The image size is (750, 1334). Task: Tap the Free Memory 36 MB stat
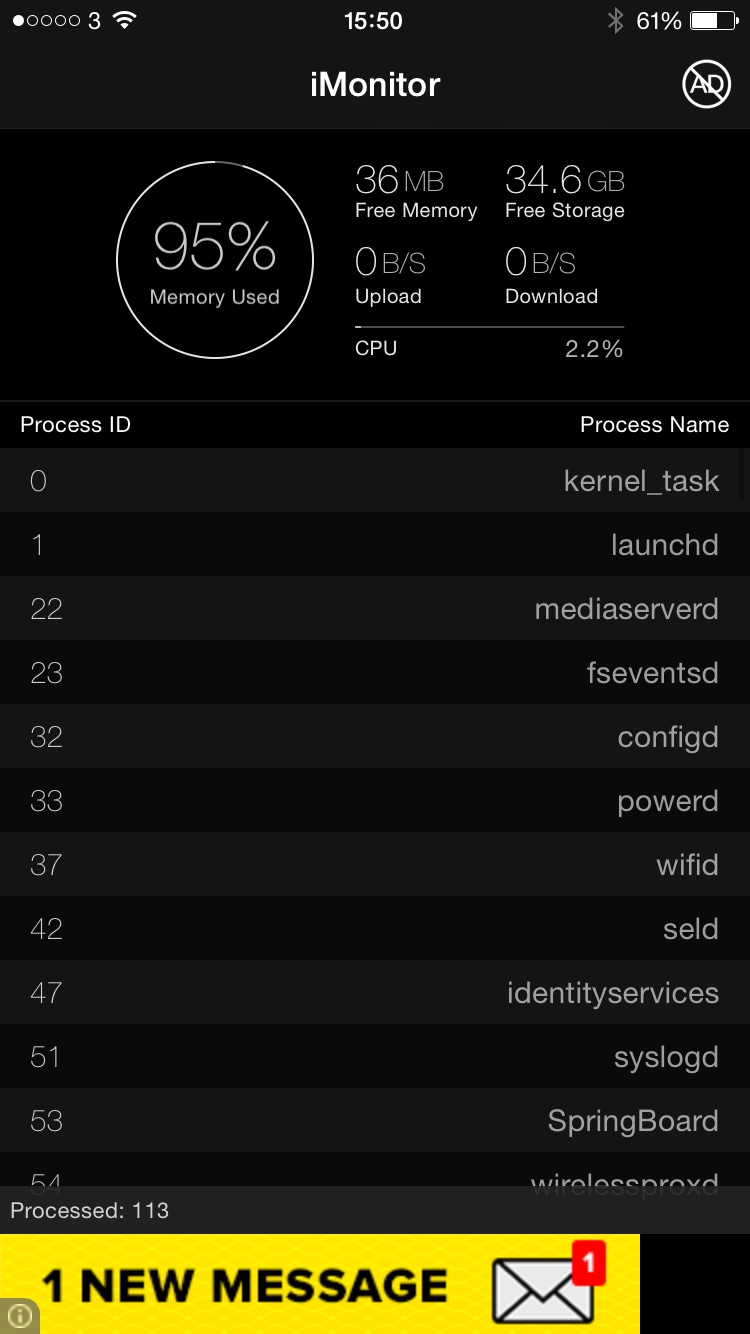point(416,192)
